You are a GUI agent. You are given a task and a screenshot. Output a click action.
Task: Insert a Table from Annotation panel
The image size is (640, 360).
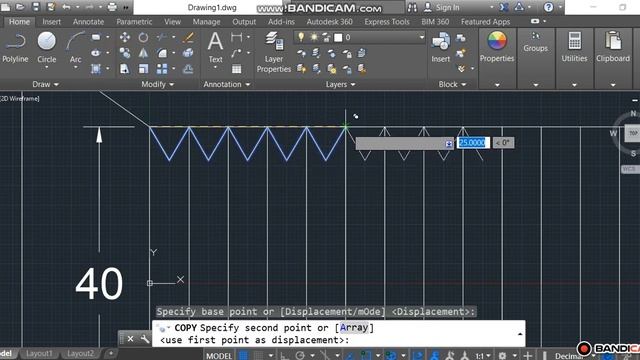click(236, 69)
